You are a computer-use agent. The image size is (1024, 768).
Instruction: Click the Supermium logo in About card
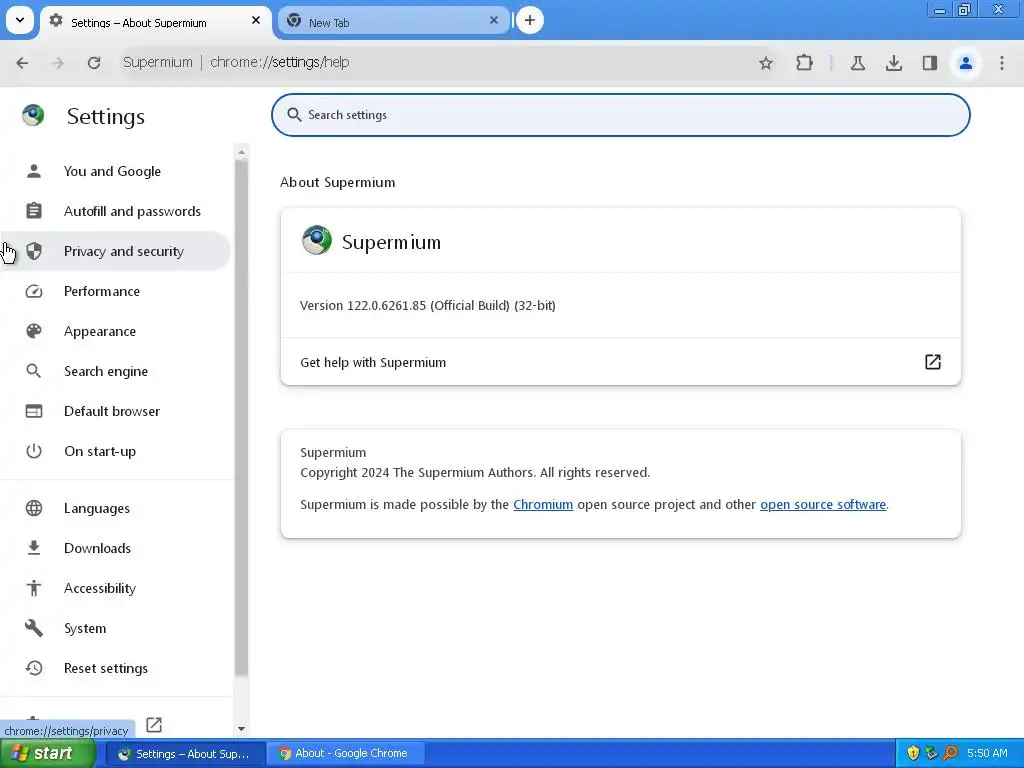coord(317,240)
